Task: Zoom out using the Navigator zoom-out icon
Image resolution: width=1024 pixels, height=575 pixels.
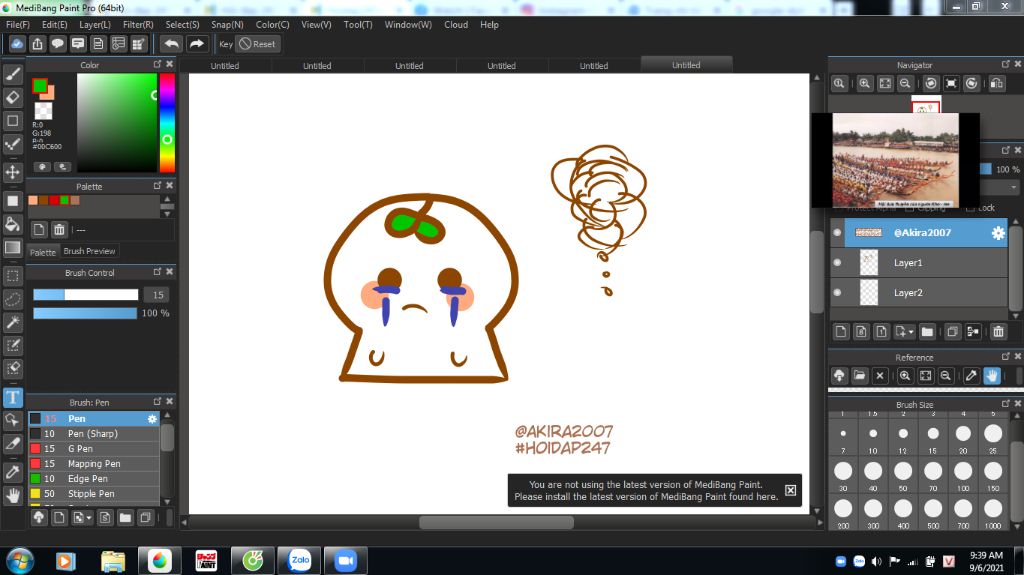Action: coord(905,84)
